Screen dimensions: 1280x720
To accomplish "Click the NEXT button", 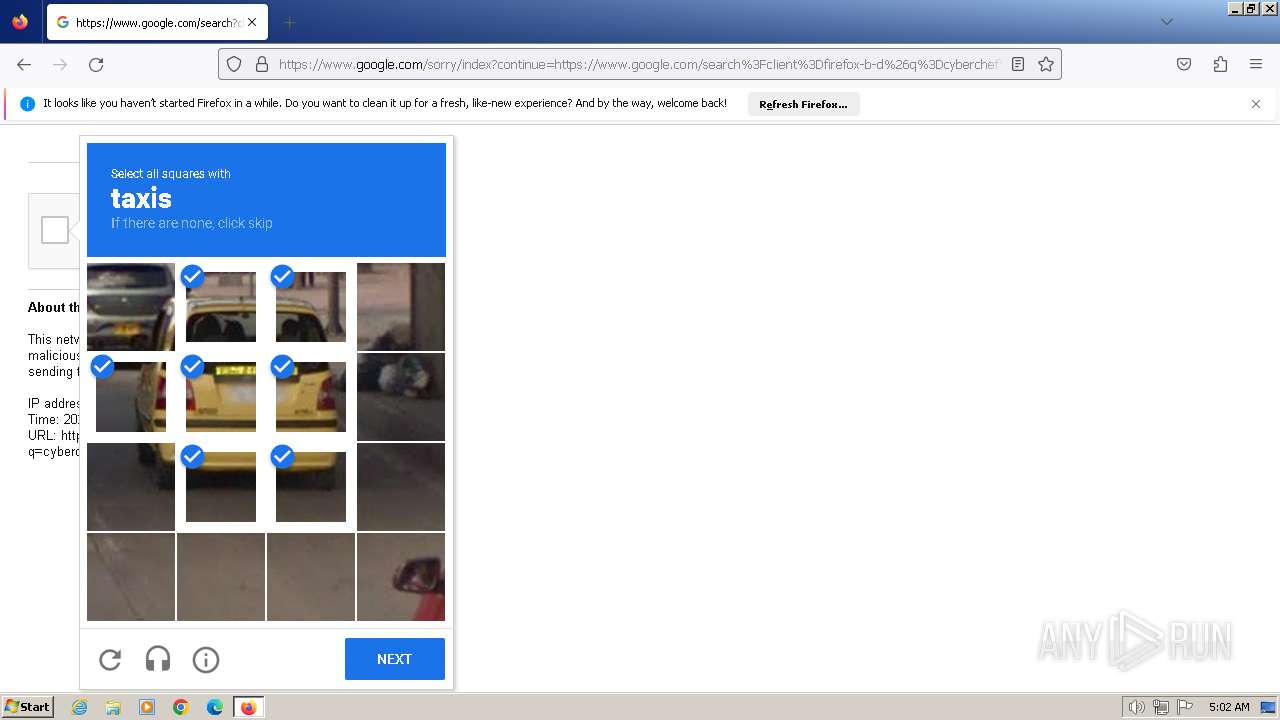I will pyautogui.click(x=395, y=659).
